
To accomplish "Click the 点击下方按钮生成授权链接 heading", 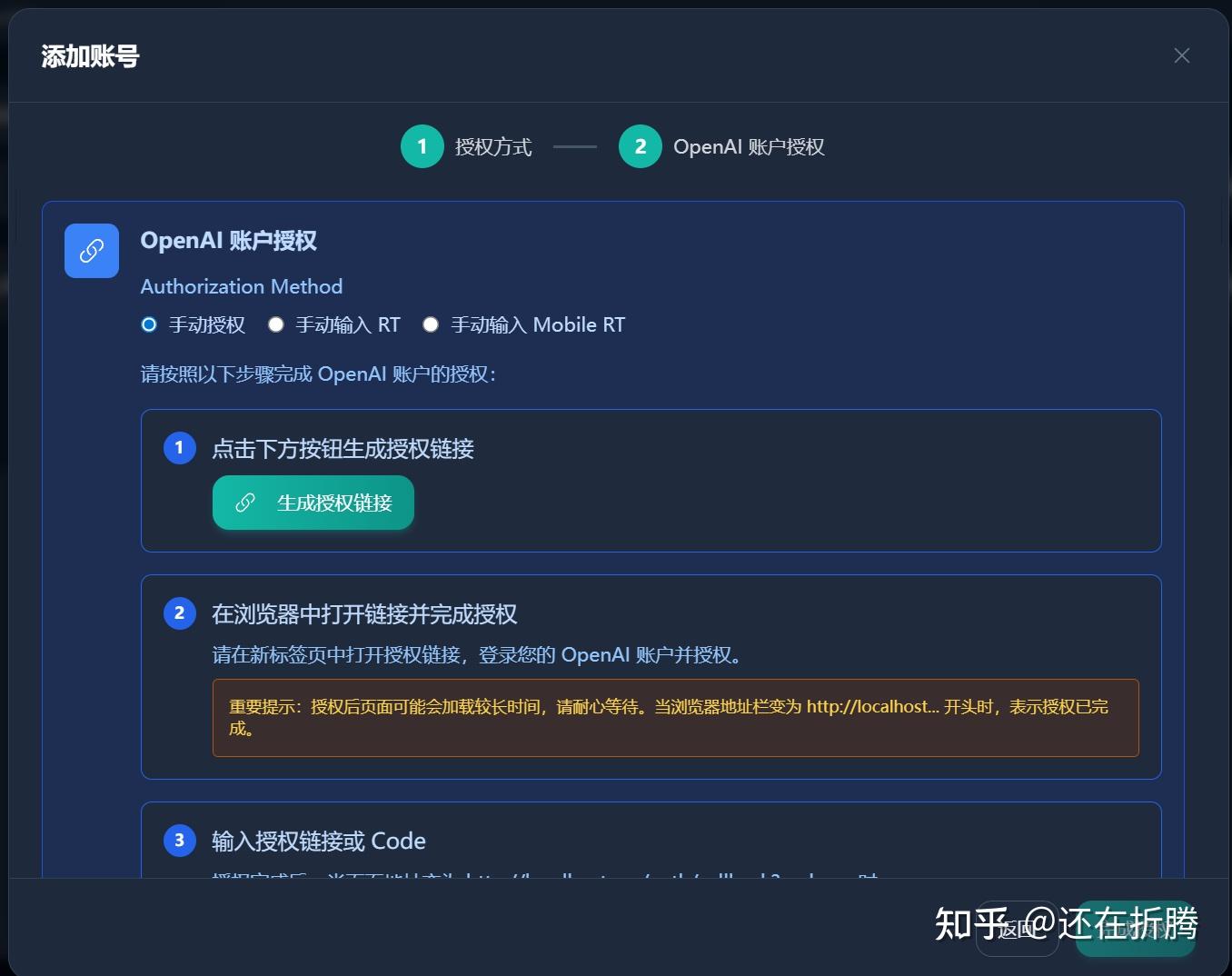I will [343, 449].
